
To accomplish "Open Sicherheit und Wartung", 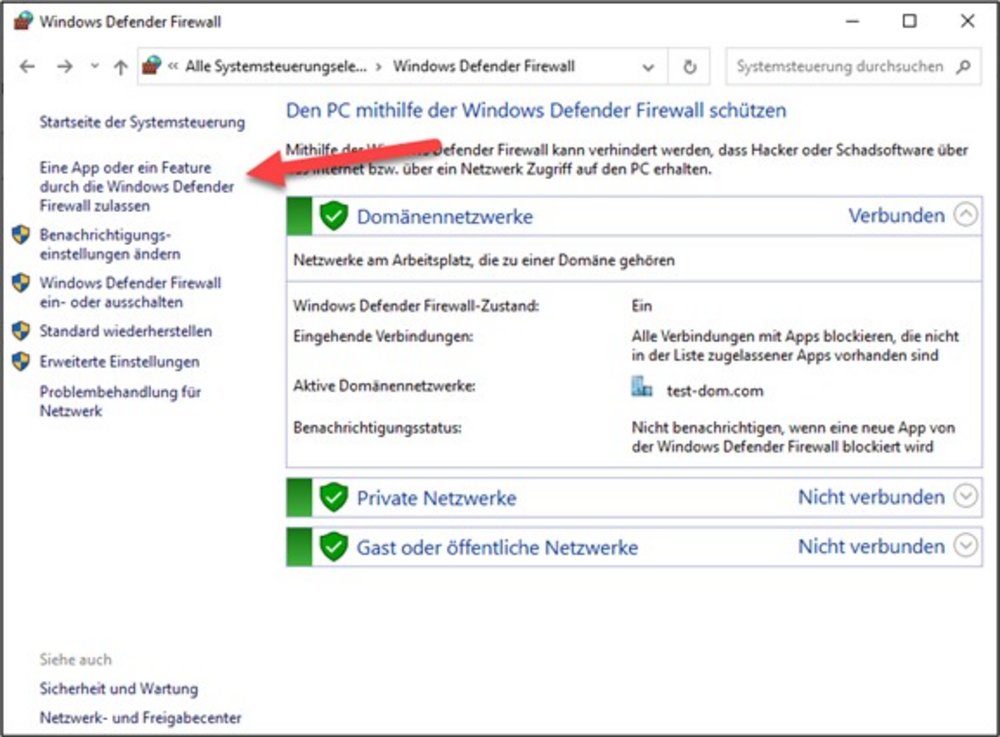I will coord(119,689).
